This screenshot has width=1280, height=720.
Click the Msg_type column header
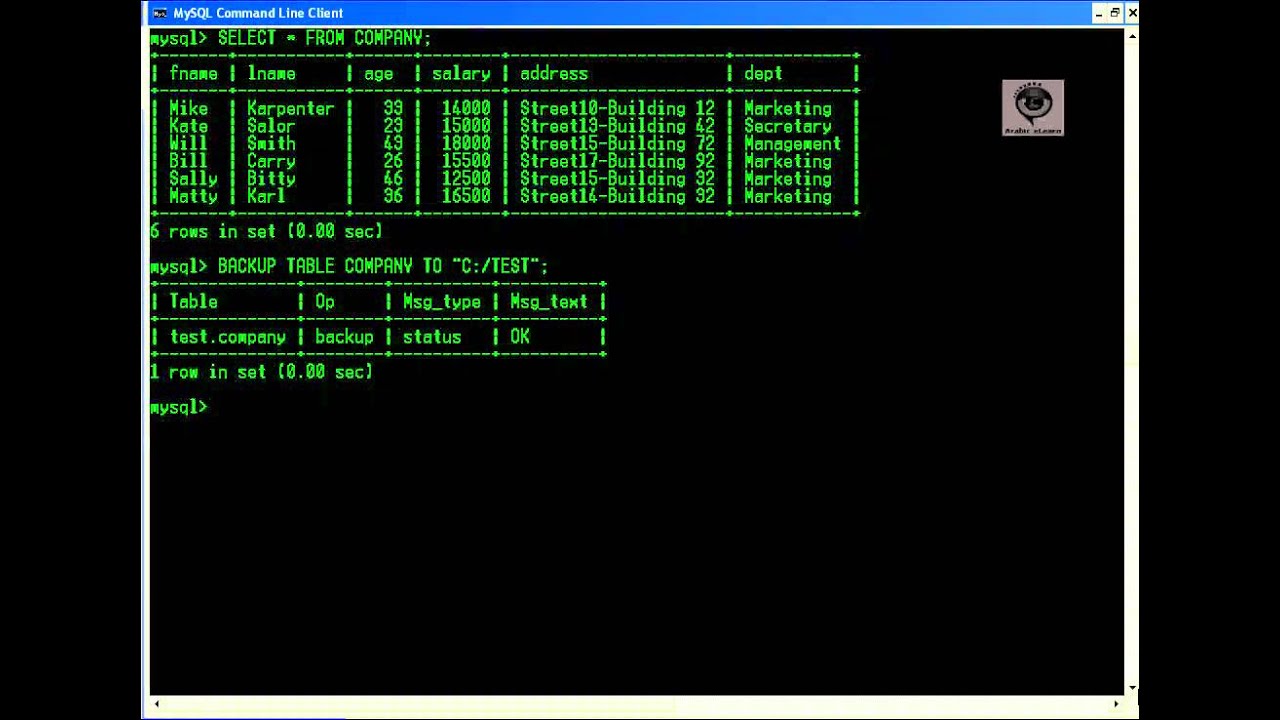(x=442, y=301)
